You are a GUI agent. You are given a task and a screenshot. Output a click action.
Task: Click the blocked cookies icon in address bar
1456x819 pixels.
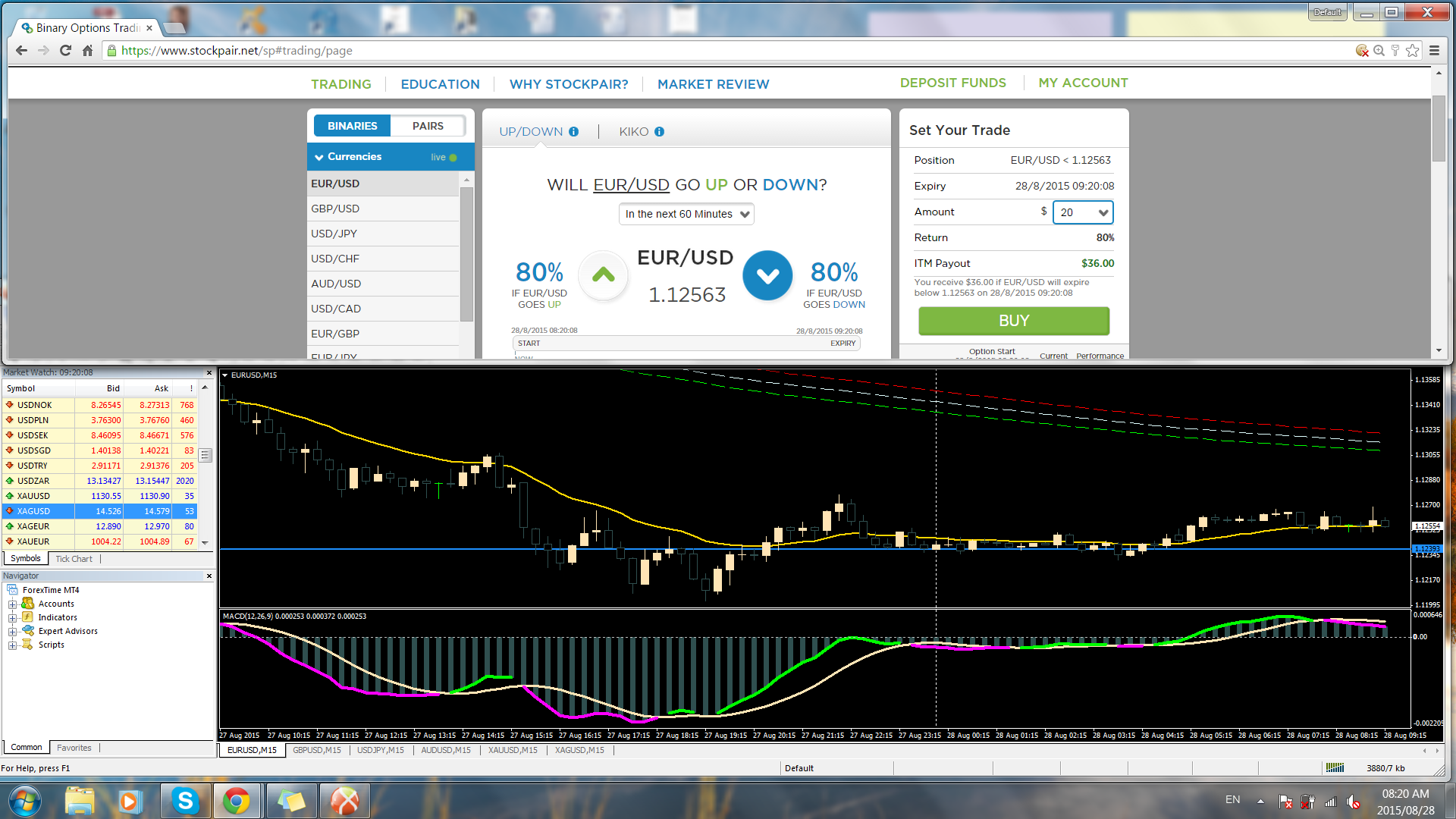pos(1362,51)
